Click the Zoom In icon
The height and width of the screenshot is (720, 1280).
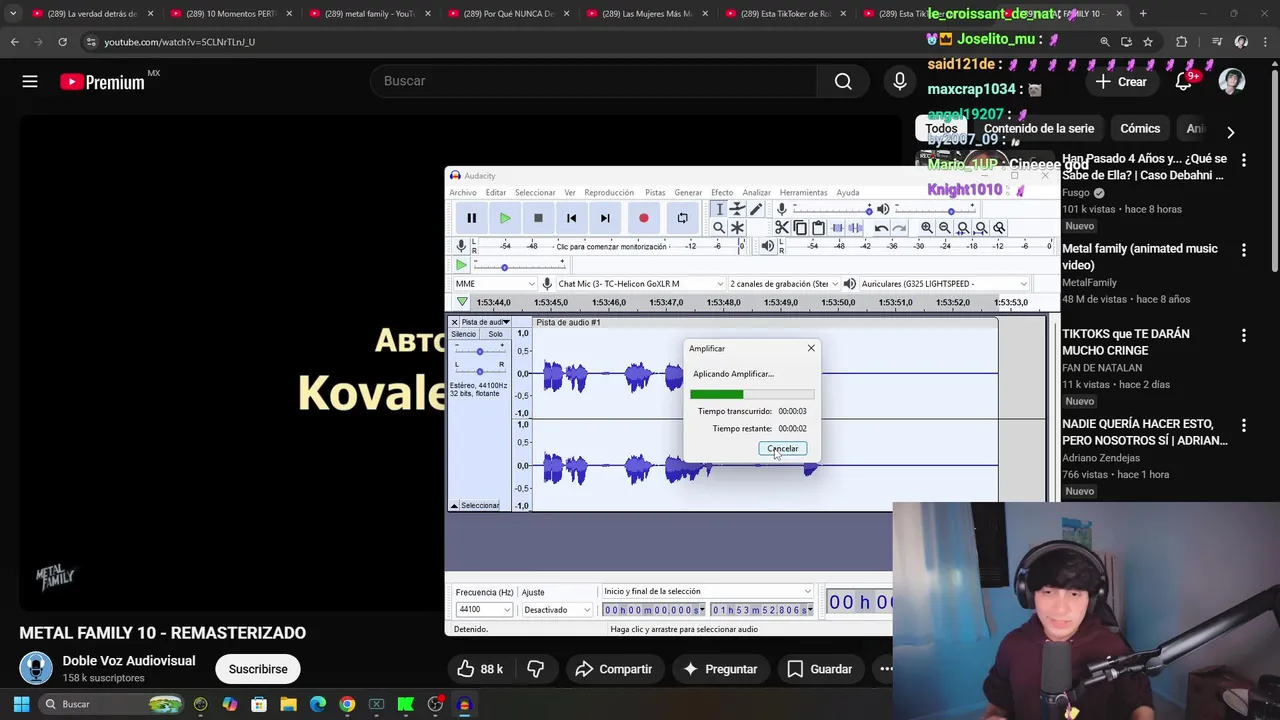pos(927,228)
